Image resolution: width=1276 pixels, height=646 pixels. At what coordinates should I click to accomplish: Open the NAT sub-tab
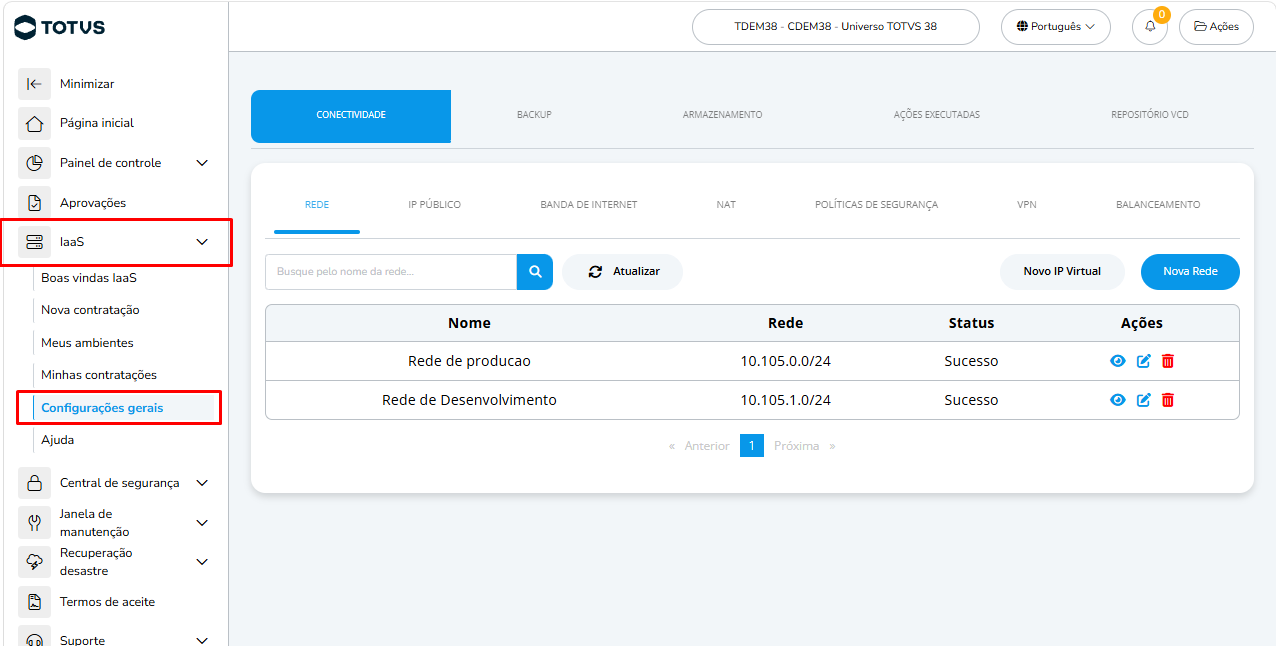coord(726,205)
